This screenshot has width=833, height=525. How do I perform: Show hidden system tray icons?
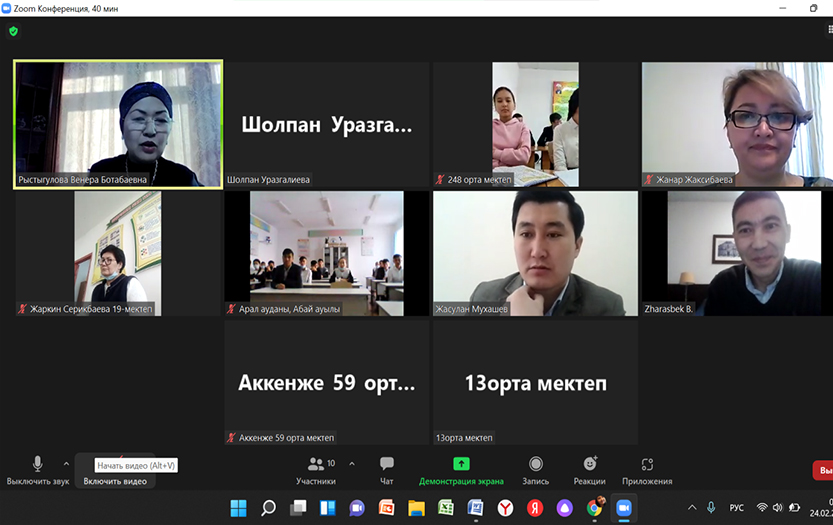(691, 508)
